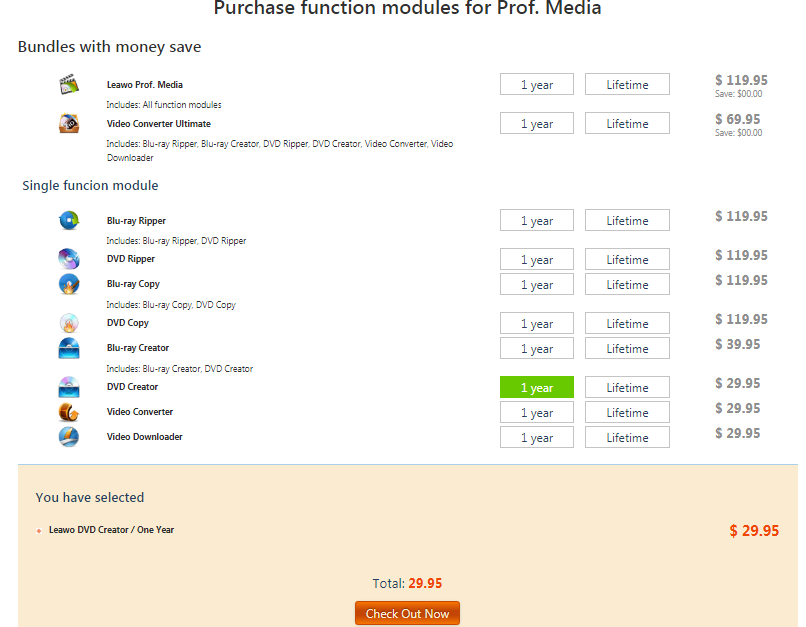The height and width of the screenshot is (627, 806).
Task: Click the red $ 29.95 selected item price
Action: (x=754, y=531)
